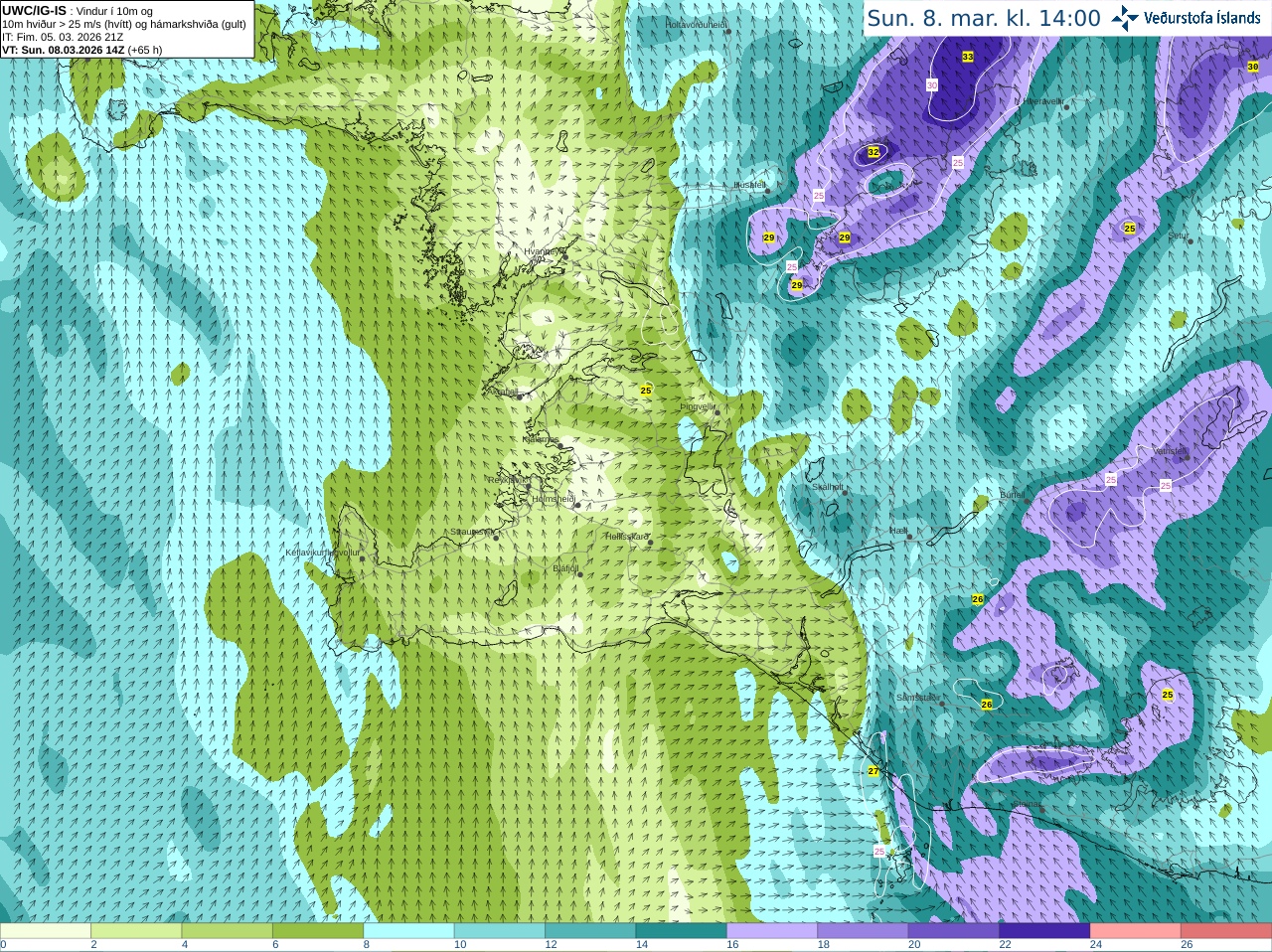Click the Hvanneyri station label

tap(543, 251)
